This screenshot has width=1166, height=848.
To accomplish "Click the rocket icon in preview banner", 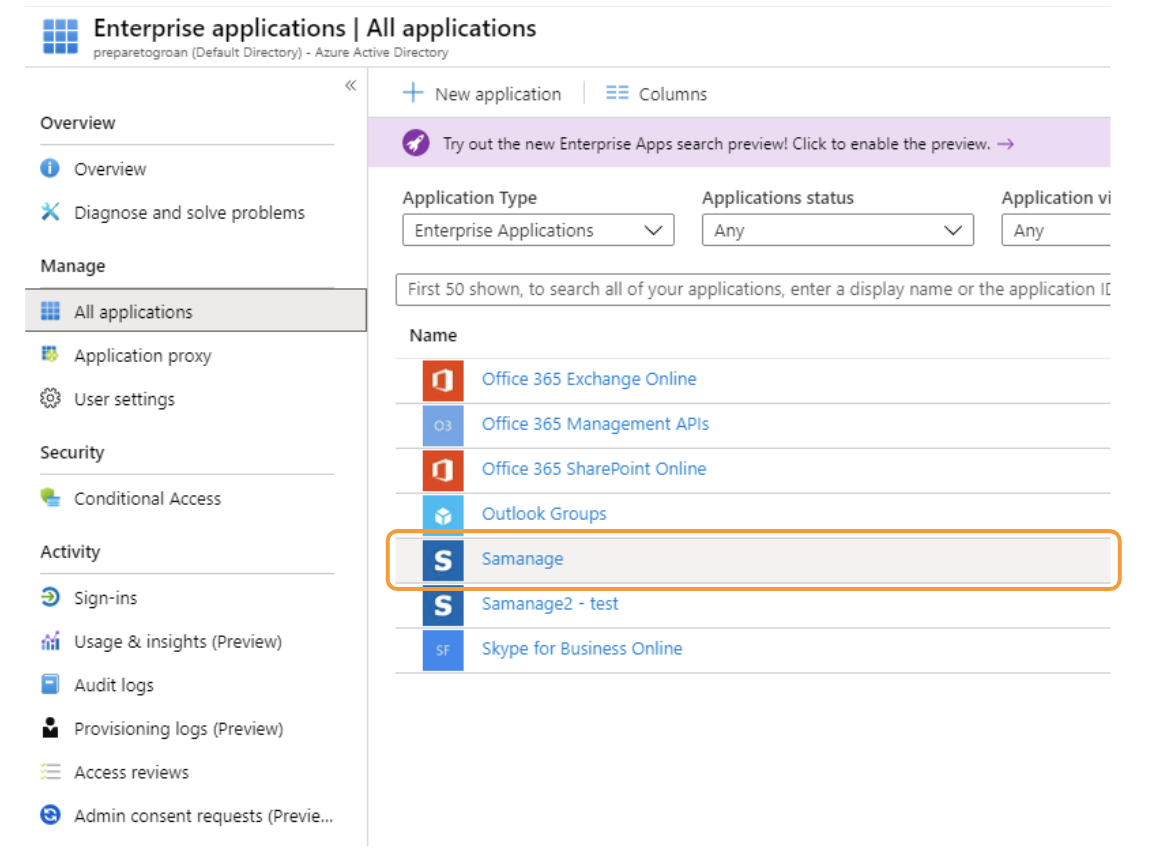I will click(x=416, y=143).
